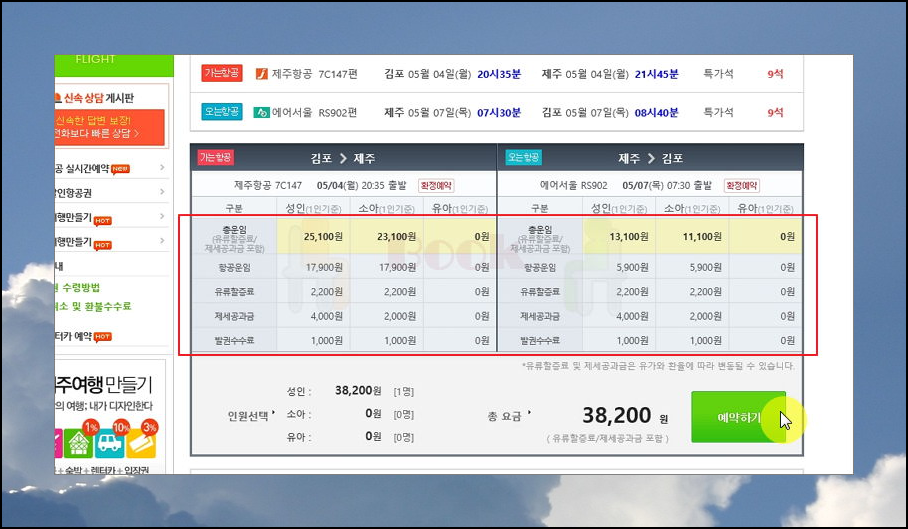
Task: Click the 소아 [0명] passenger count
Action: click(x=404, y=414)
